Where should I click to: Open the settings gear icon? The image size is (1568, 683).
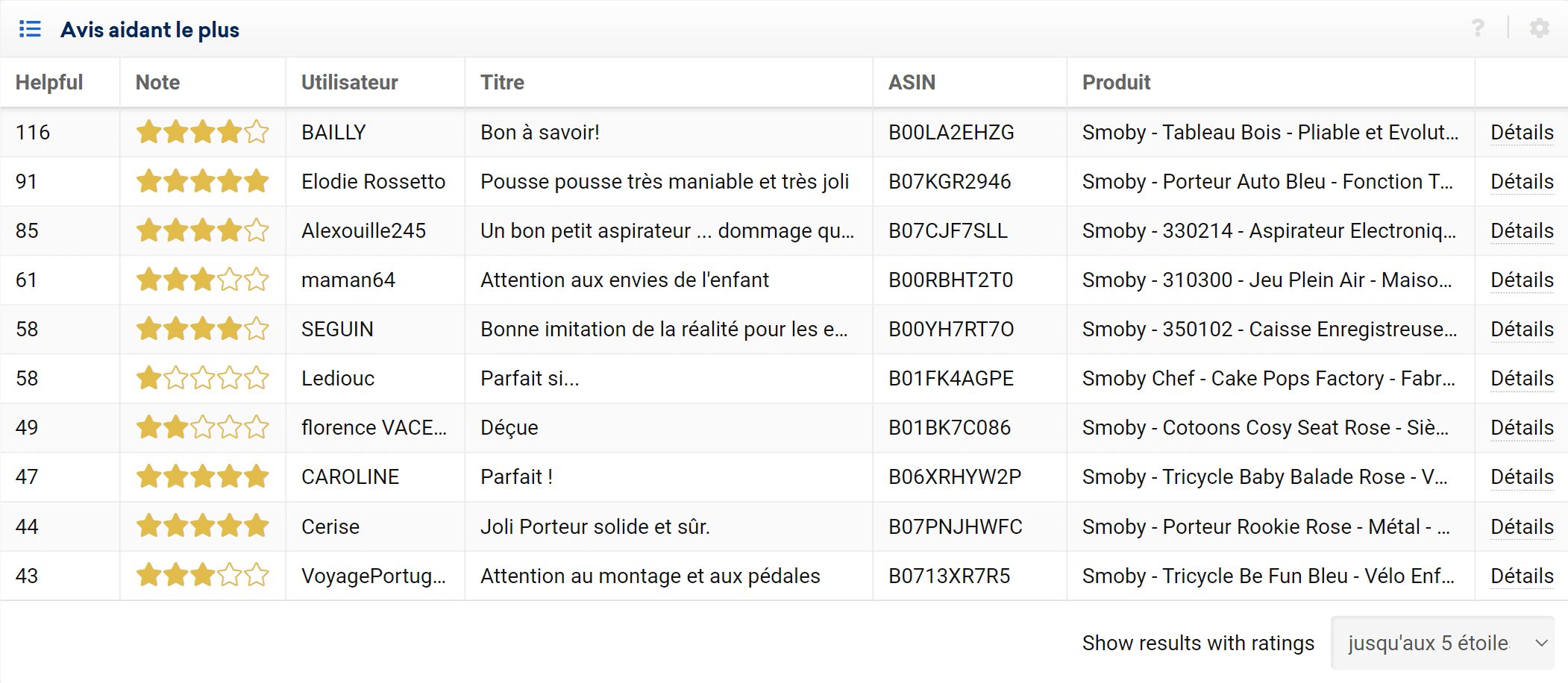point(1540,28)
